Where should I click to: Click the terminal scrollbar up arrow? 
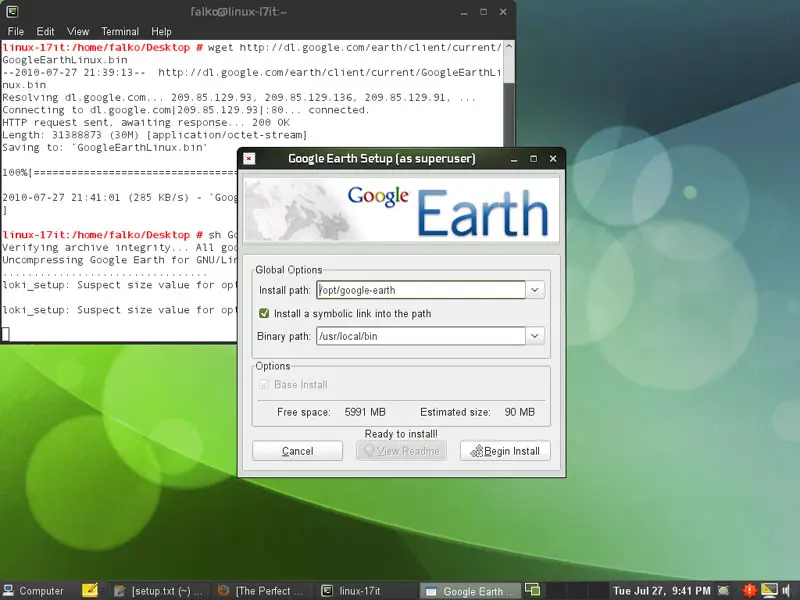click(x=508, y=46)
